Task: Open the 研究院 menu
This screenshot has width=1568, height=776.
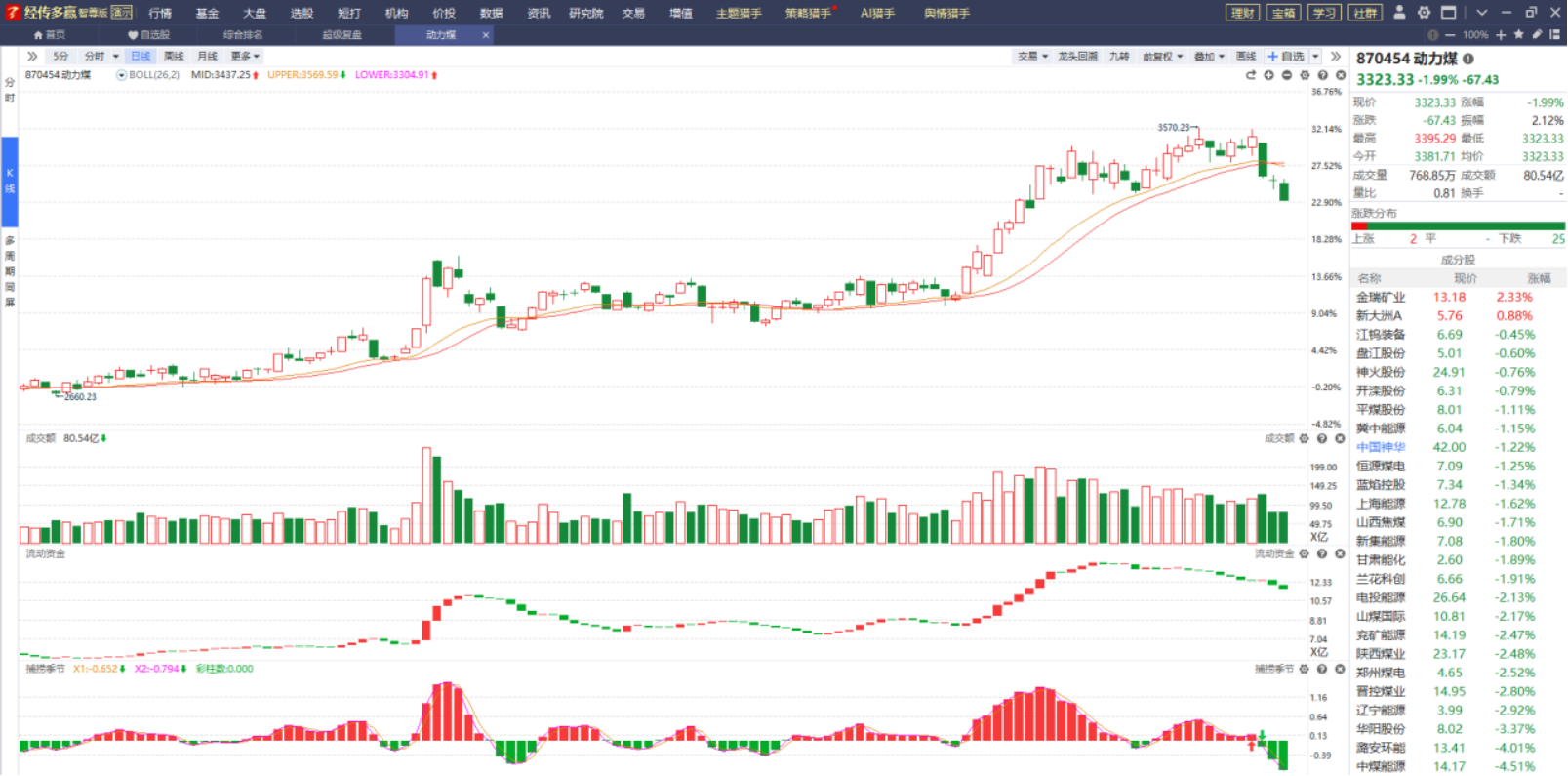Action: click(585, 13)
